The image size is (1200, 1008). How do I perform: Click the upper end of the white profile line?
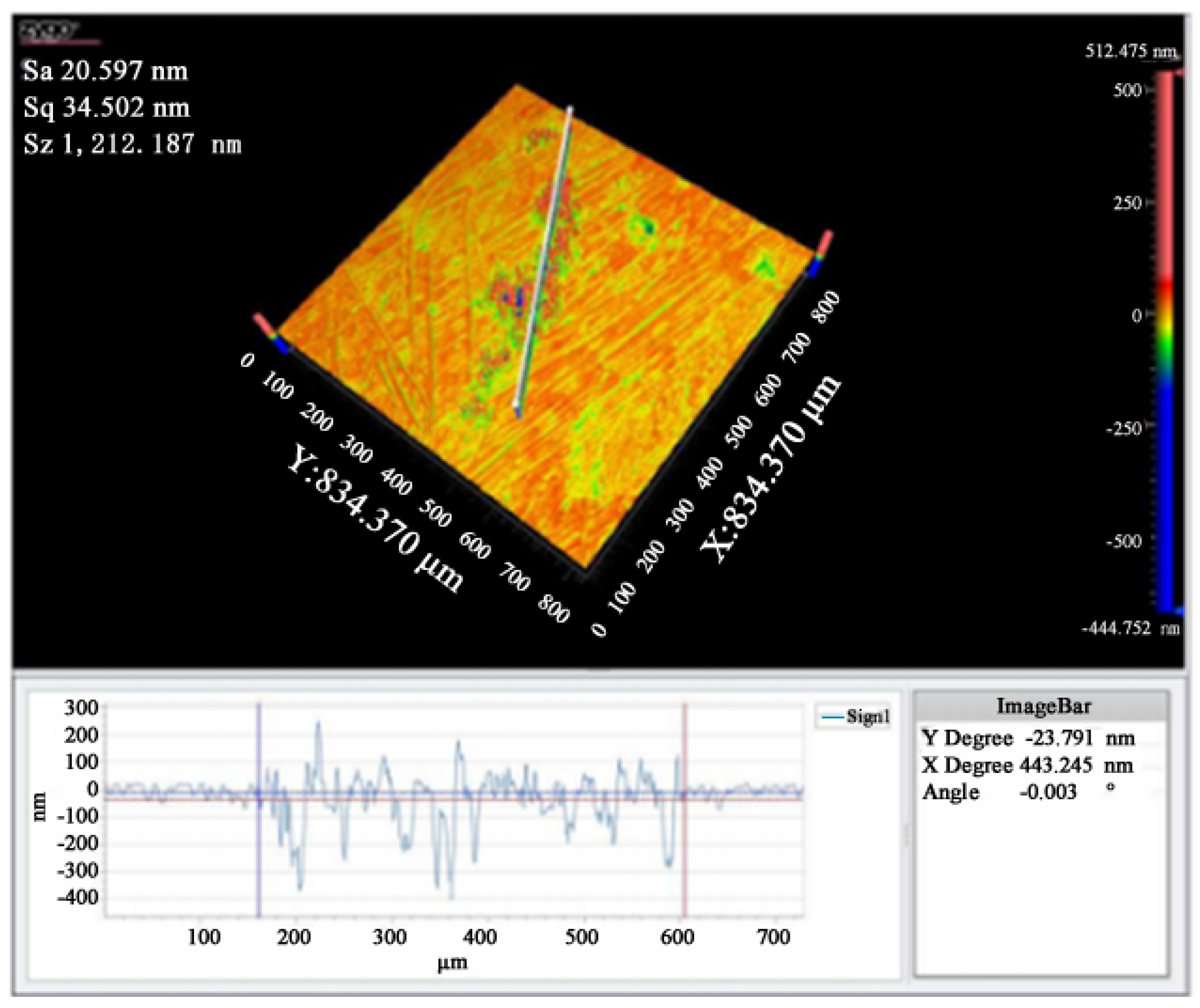tap(569, 108)
